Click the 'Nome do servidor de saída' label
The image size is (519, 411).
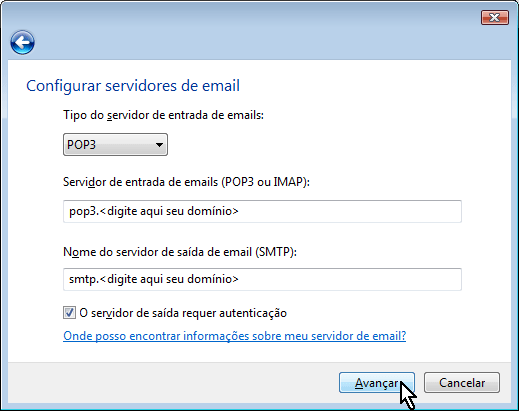click(180, 252)
